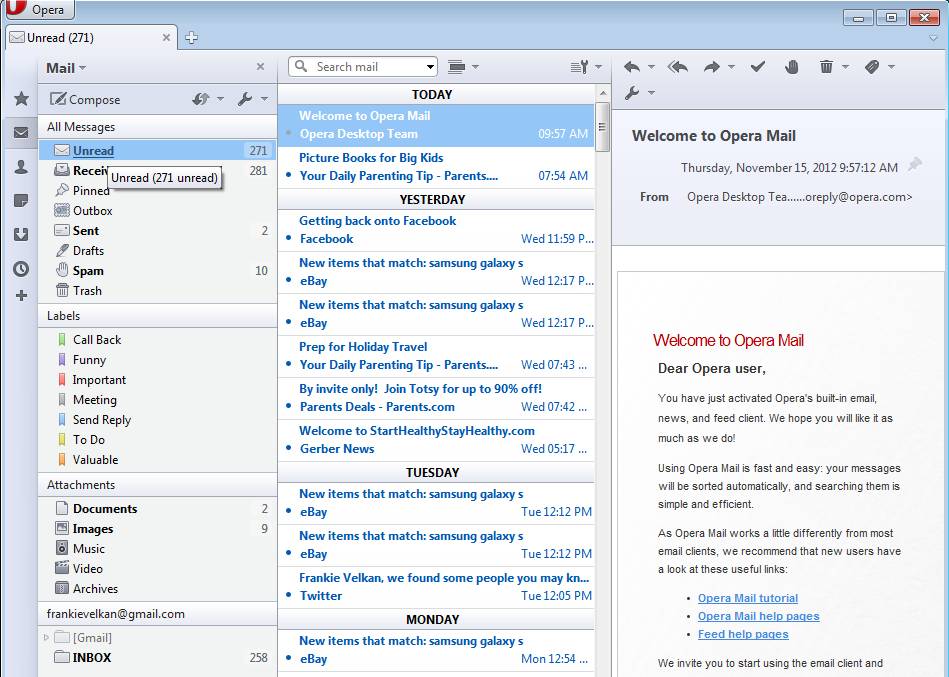Click the mail panel wrench settings icon

pos(245,99)
